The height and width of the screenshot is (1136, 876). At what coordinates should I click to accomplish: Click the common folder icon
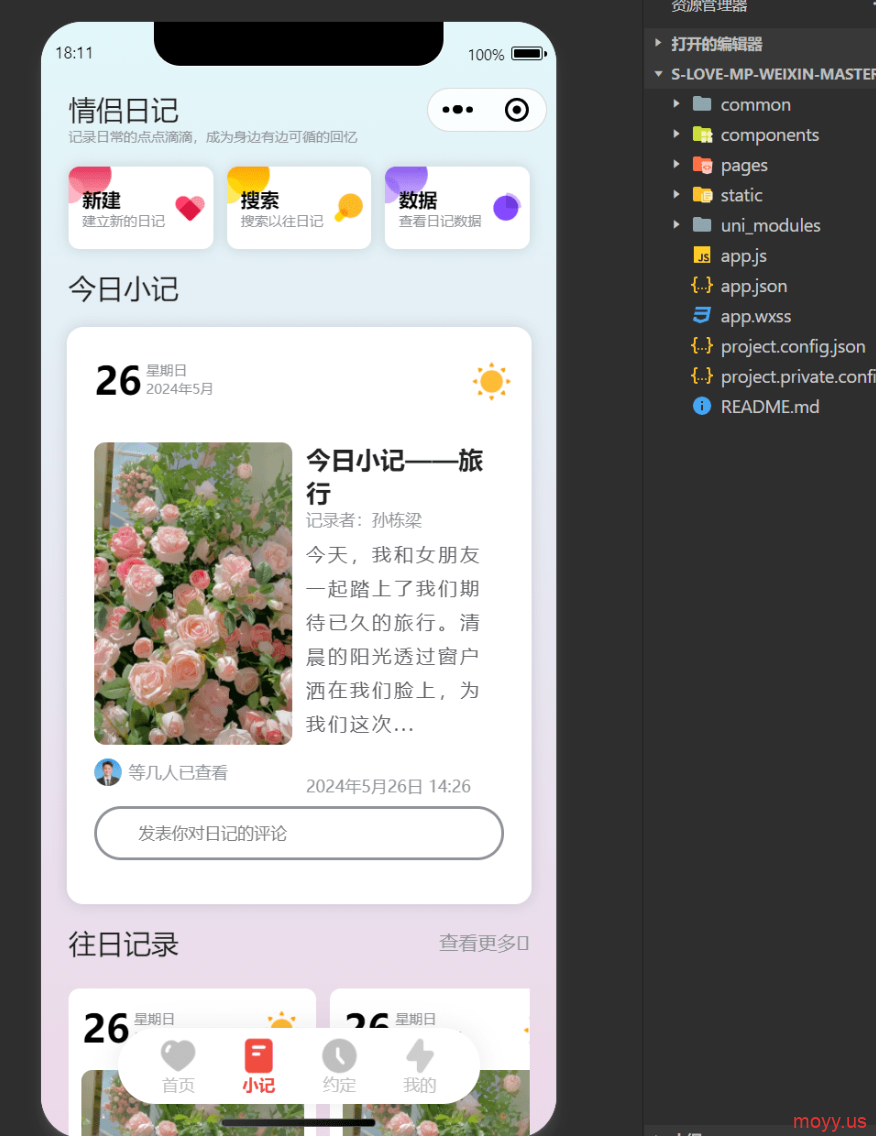(702, 104)
